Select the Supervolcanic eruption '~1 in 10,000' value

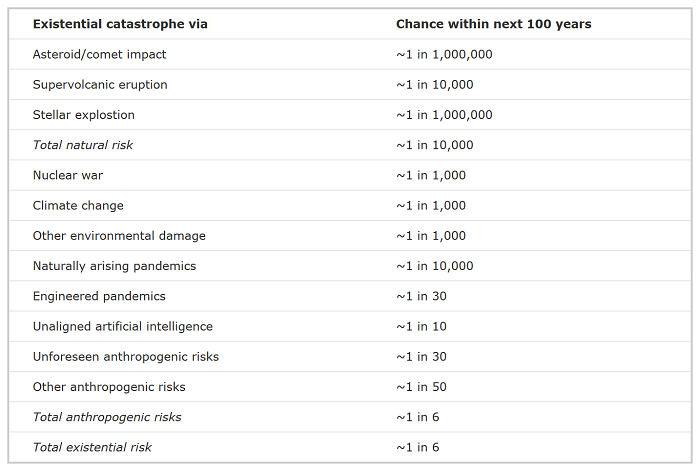[435, 85]
